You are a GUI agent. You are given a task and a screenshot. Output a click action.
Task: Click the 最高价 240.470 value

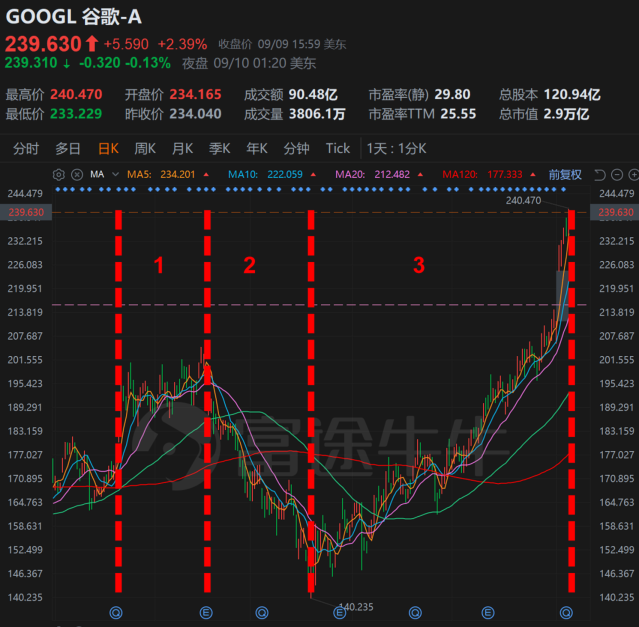[x=76, y=95]
